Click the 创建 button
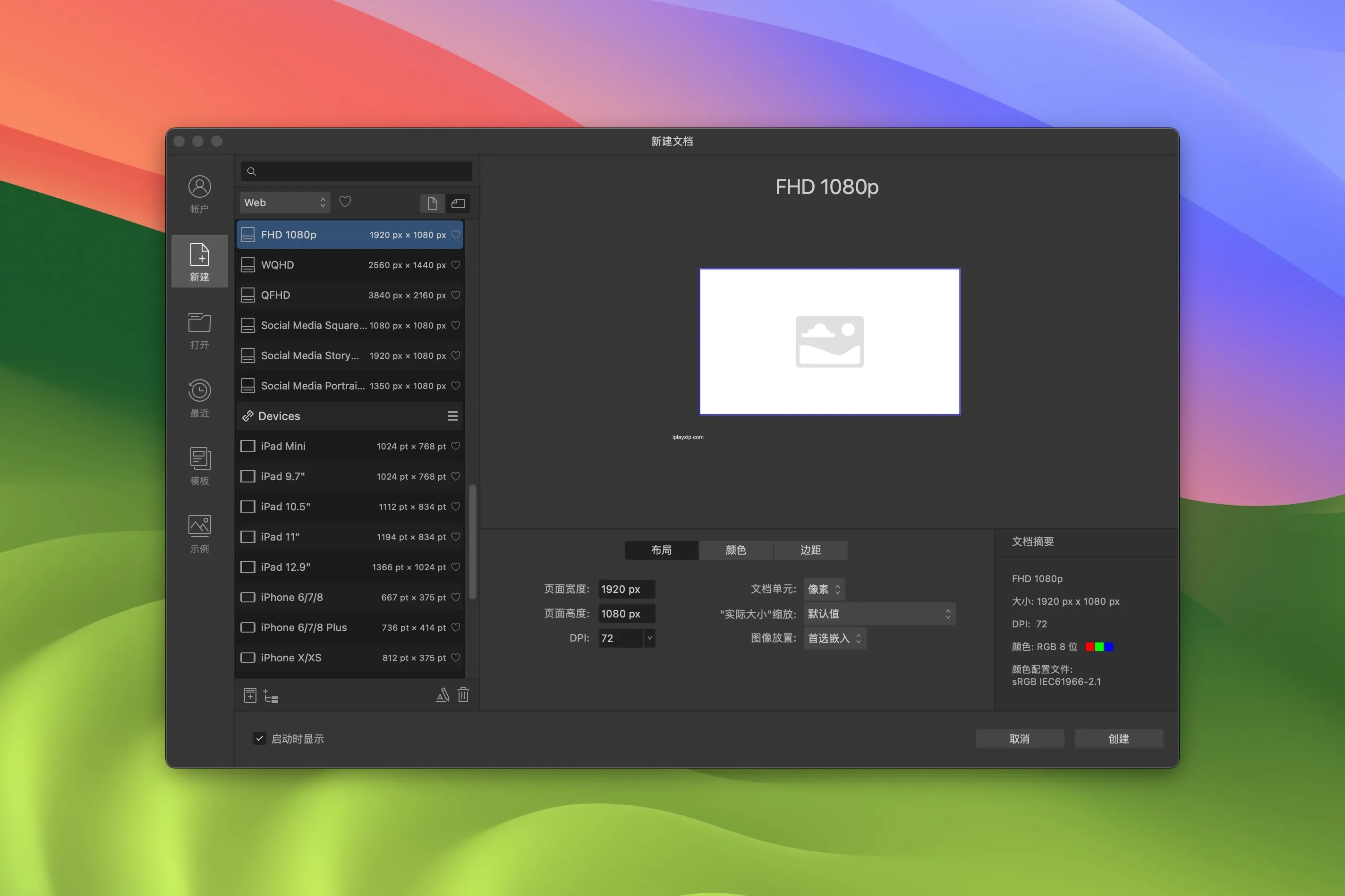 [x=1119, y=738]
